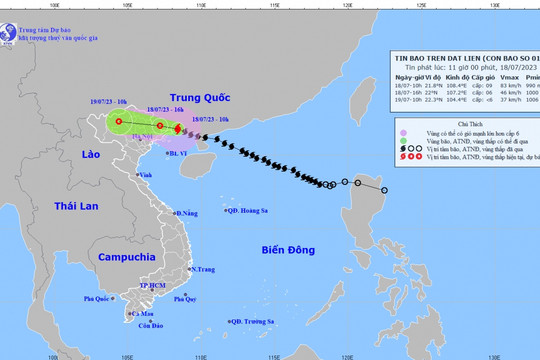This screenshot has width=540, height=360.
Task: Click the dot marker beside QĐ. Trường Sa
Action: coord(229,321)
